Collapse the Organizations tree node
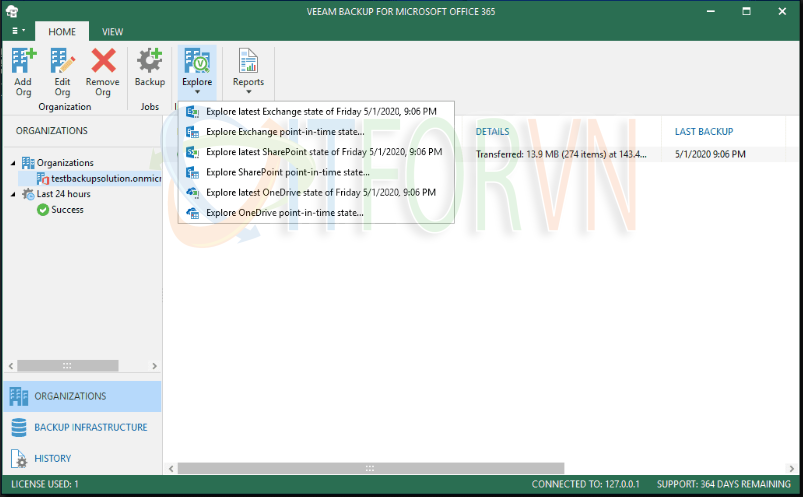 pos(13,163)
